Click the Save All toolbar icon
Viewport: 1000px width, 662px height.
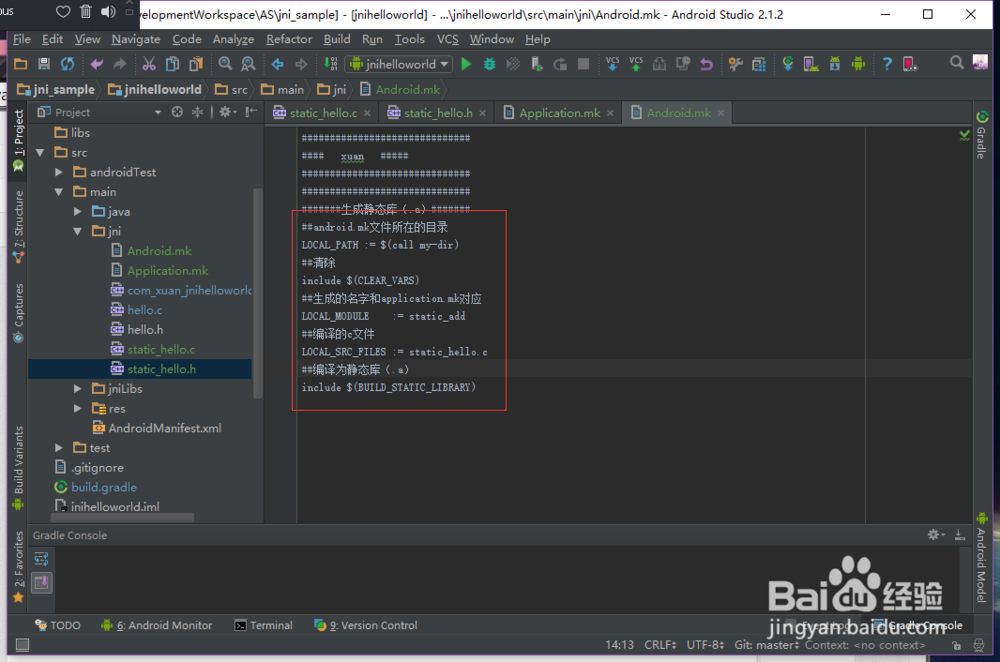pos(44,64)
